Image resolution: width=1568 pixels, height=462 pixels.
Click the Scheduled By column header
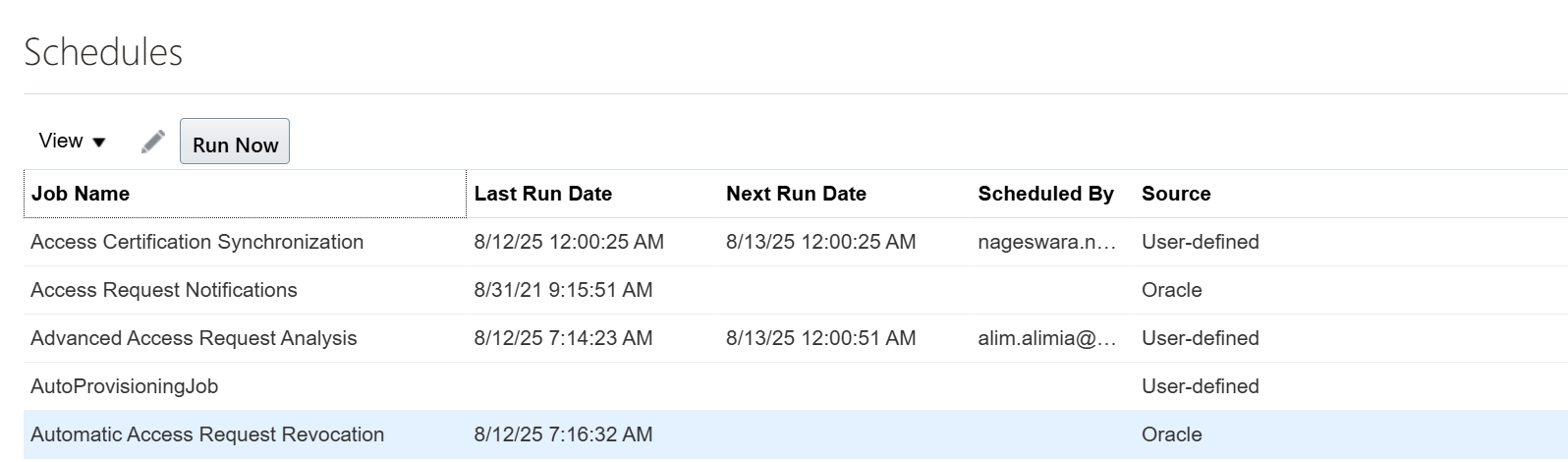click(x=1045, y=194)
